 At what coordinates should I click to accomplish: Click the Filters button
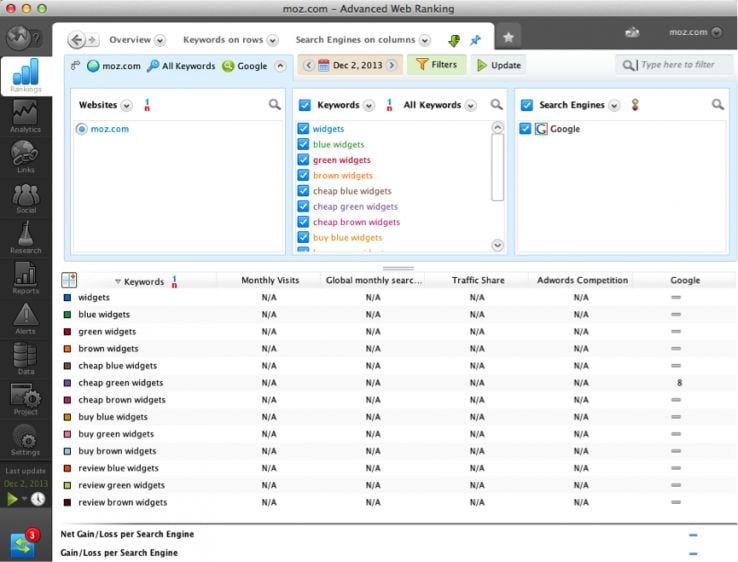click(436, 65)
